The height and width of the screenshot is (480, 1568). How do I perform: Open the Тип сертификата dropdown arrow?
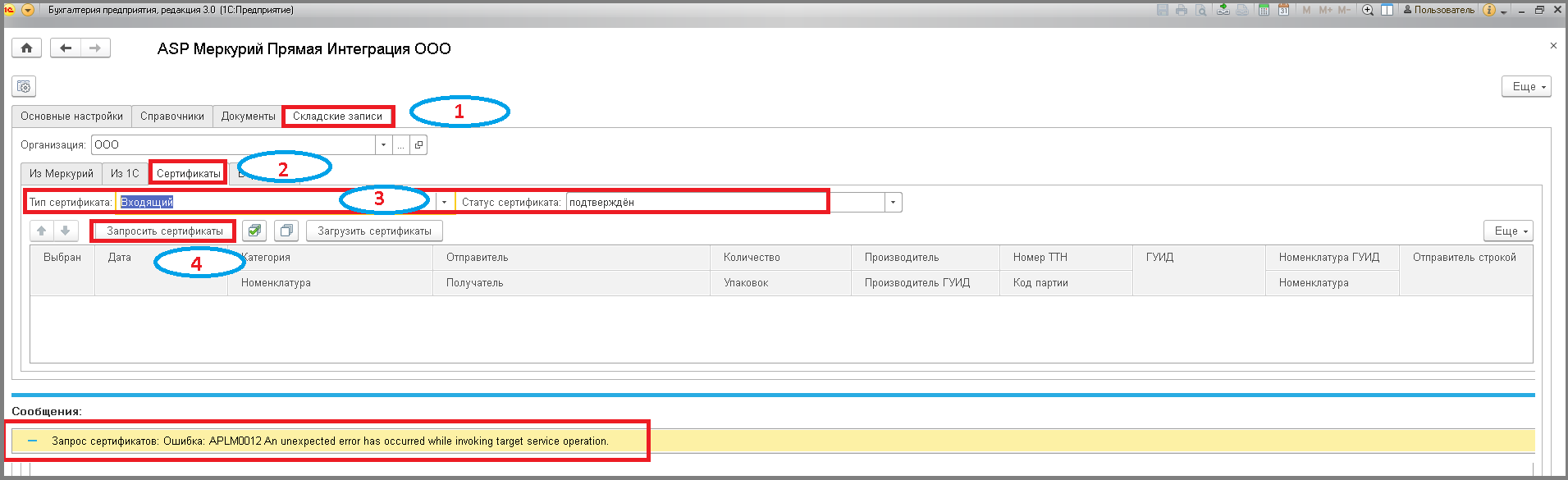(x=444, y=202)
